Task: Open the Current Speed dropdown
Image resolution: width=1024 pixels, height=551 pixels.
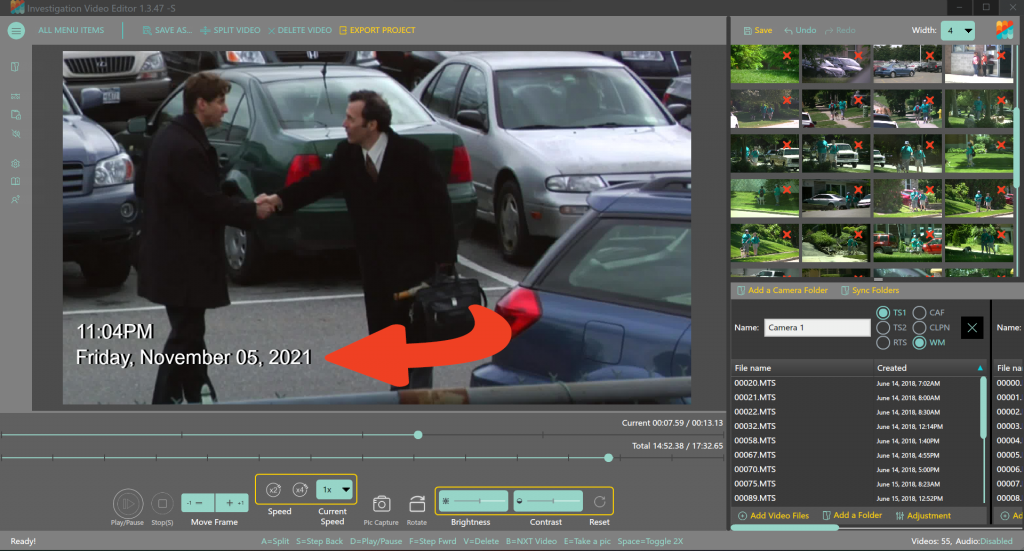Action: point(335,490)
